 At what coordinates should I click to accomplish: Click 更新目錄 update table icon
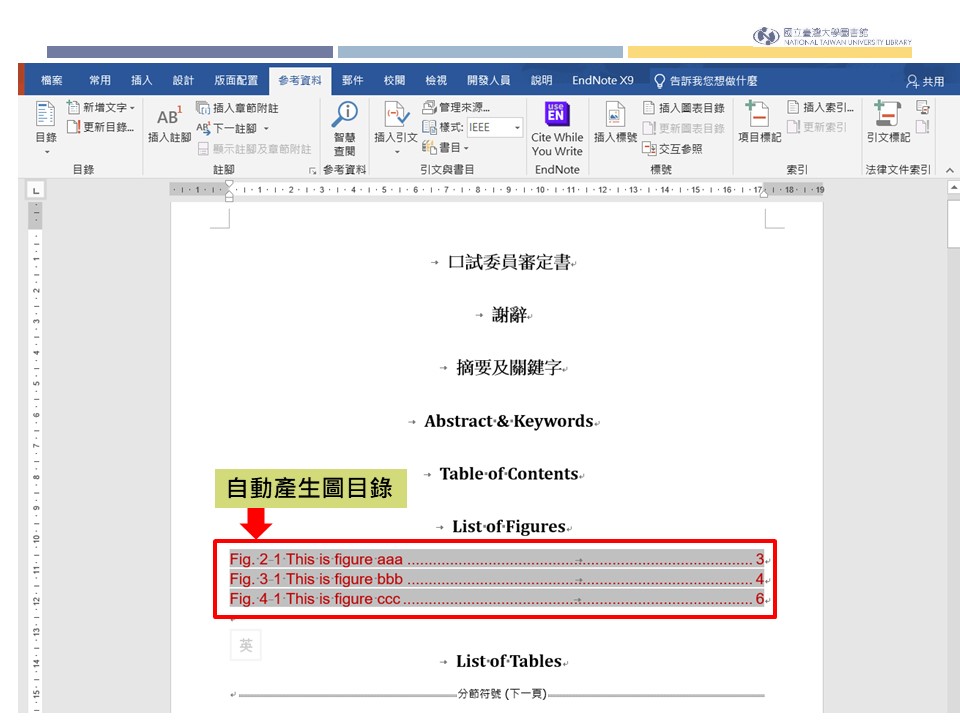pyautogui.click(x=73, y=127)
